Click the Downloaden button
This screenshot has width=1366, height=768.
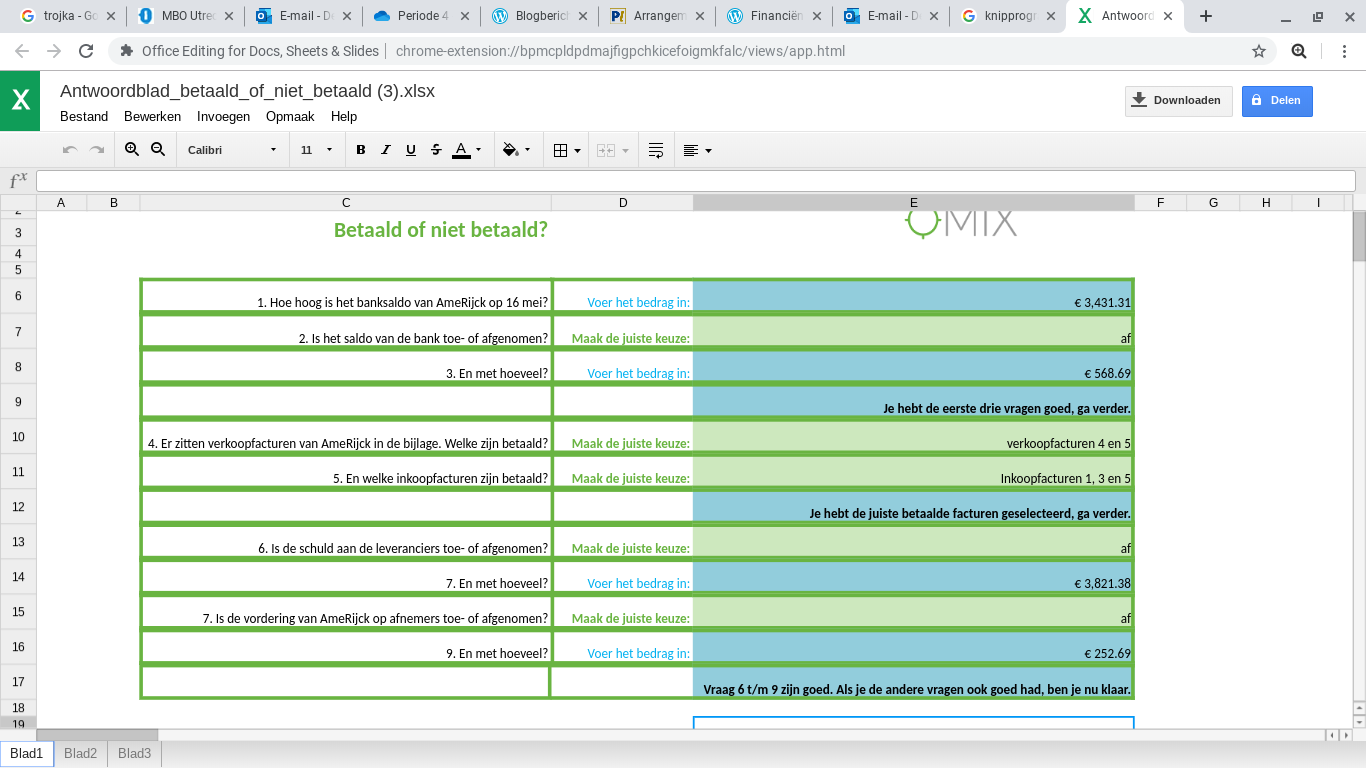tap(1179, 101)
